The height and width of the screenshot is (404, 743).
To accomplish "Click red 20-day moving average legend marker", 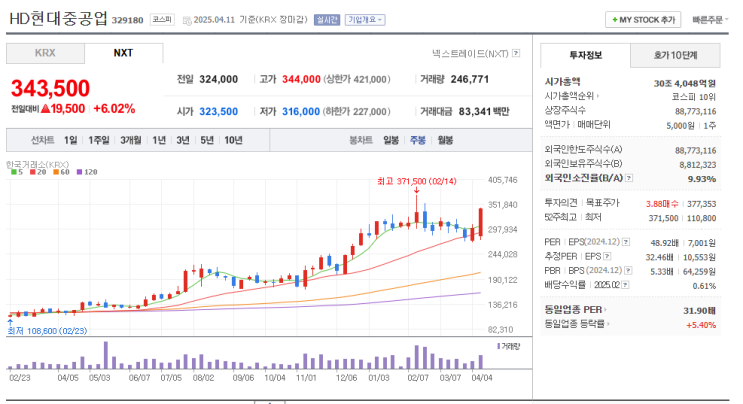I will click(32, 172).
